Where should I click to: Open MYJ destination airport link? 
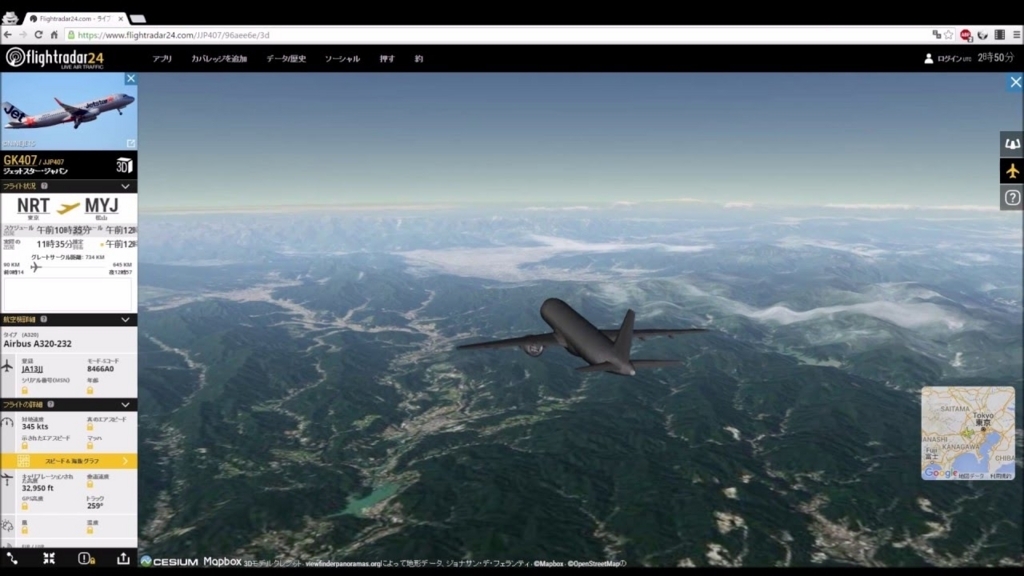[x=101, y=206]
